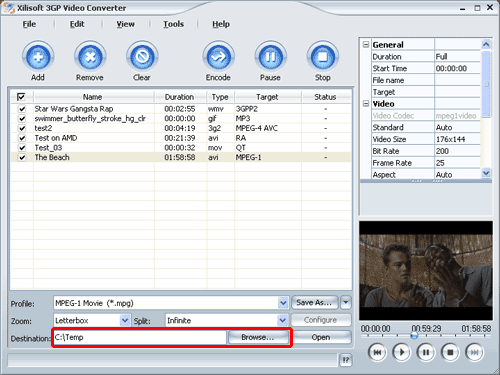Skip forward with player next button
The height and width of the screenshot is (375, 500).
coord(474,352)
